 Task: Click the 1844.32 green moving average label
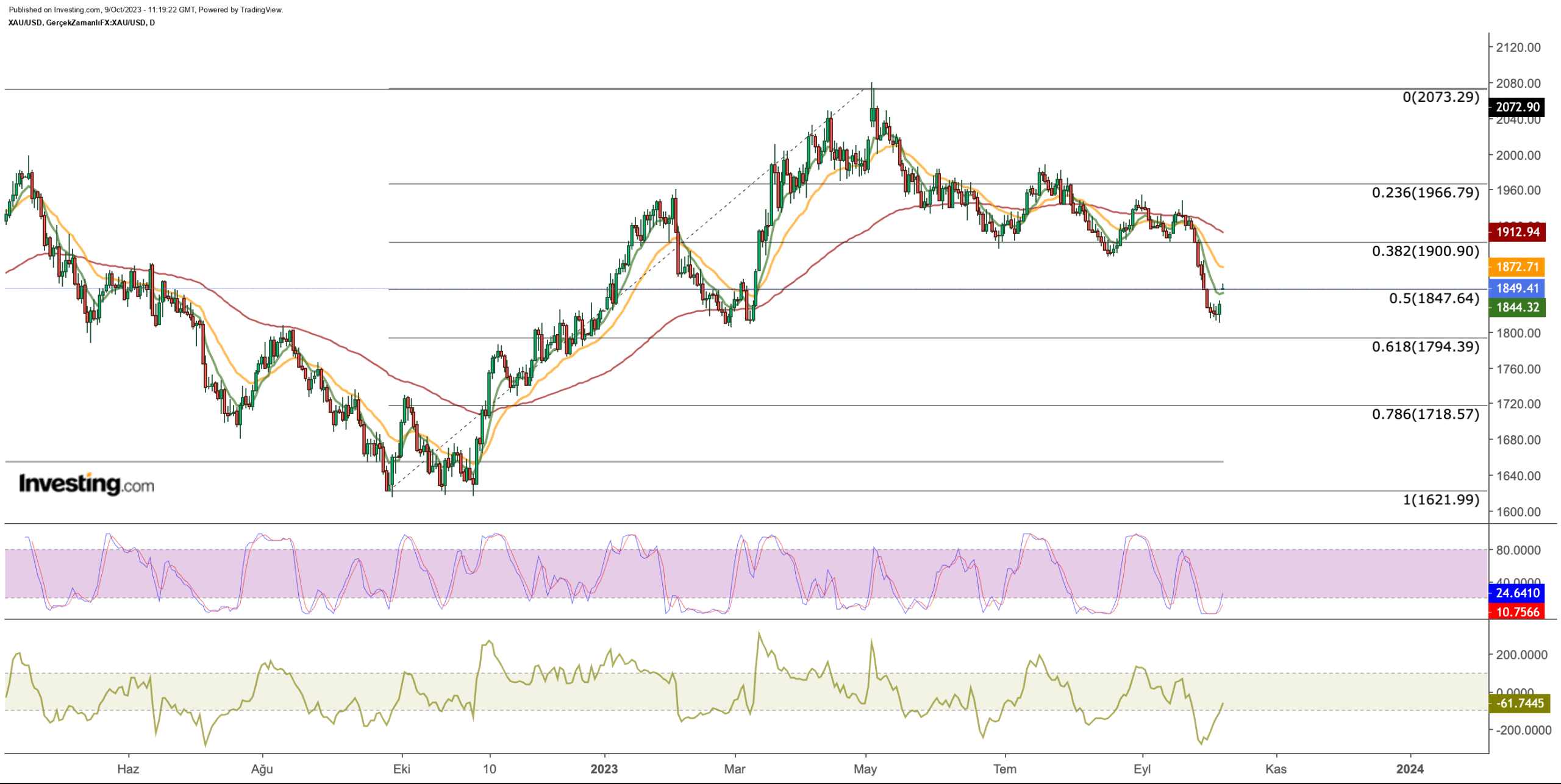point(1516,307)
